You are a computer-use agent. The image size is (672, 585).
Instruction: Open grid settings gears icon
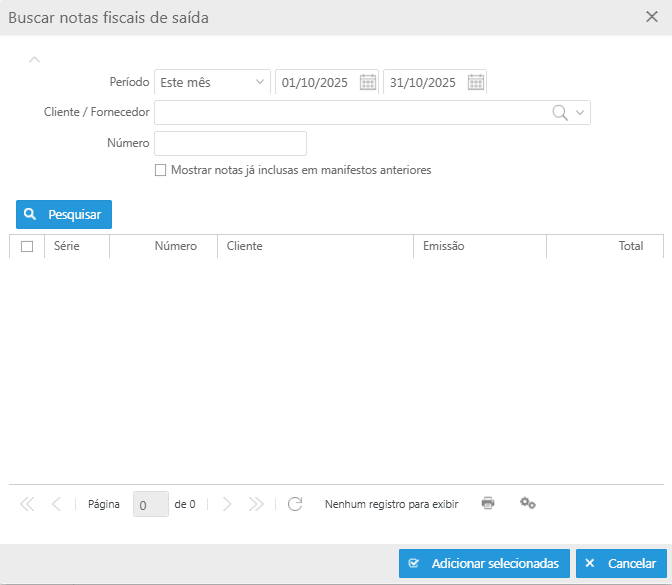[528, 503]
